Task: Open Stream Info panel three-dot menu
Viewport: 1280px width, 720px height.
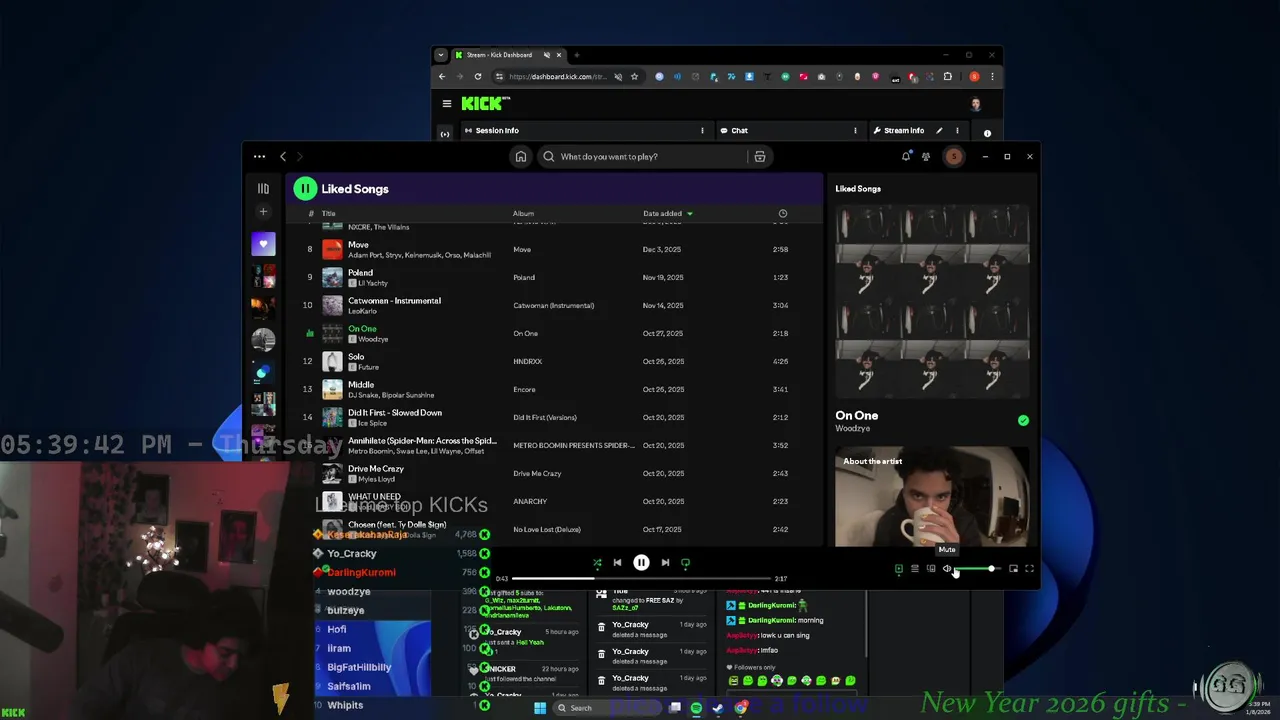Action: 957,131
